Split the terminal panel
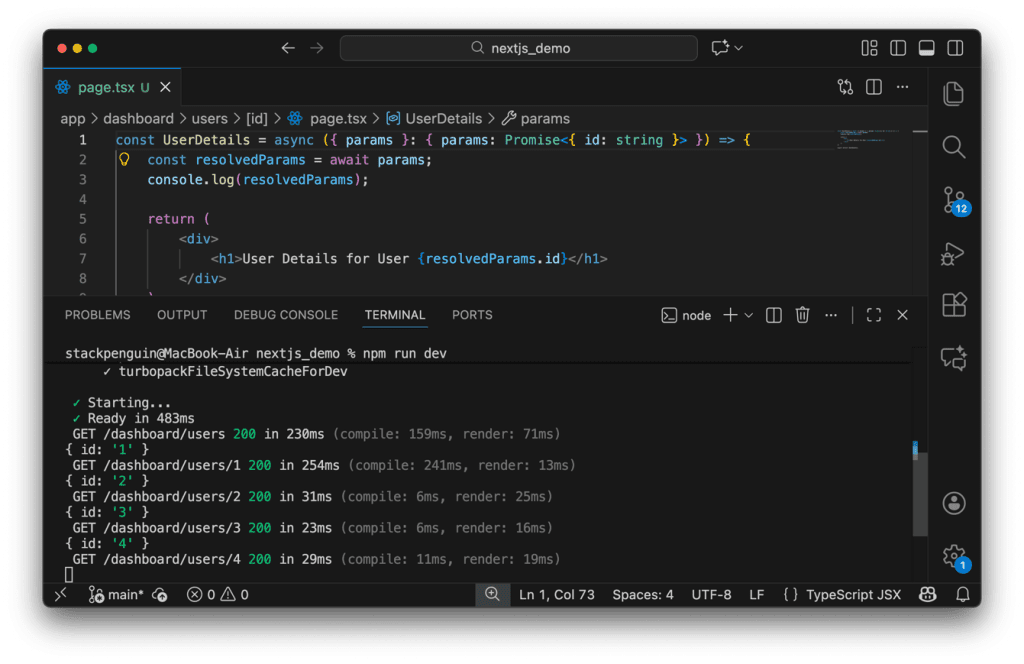This screenshot has height=664, width=1024. (x=773, y=315)
